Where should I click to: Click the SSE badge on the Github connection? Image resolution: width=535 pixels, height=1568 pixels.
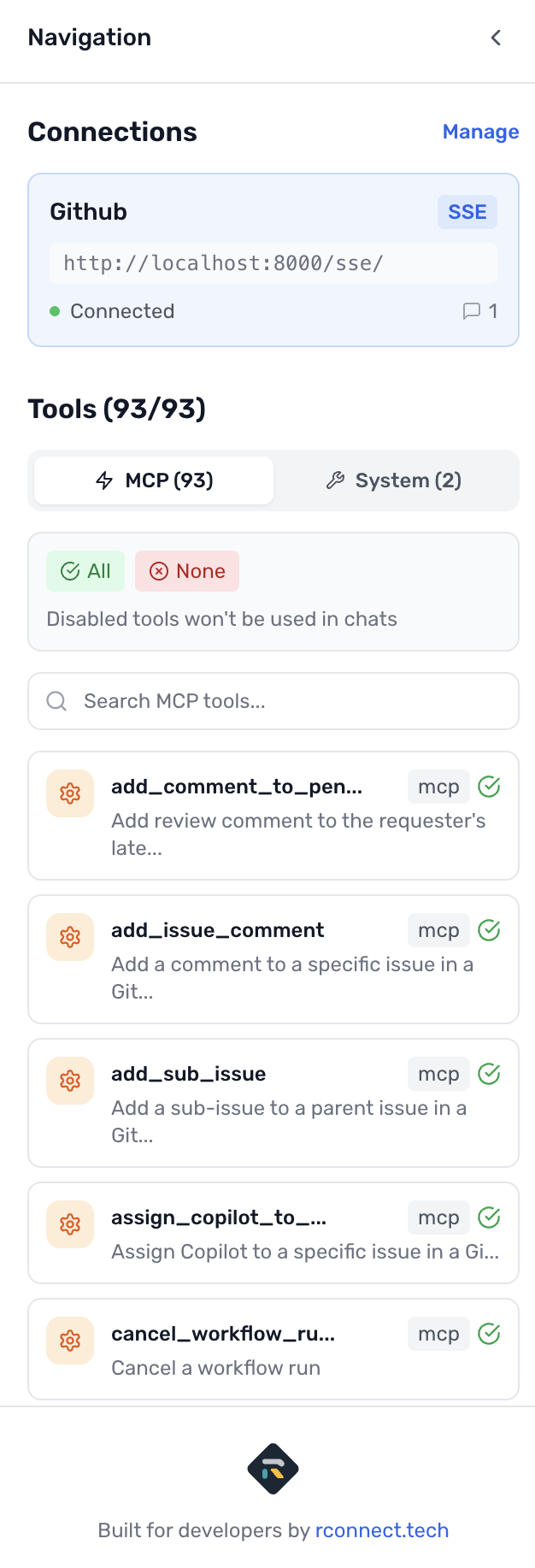[x=467, y=212]
